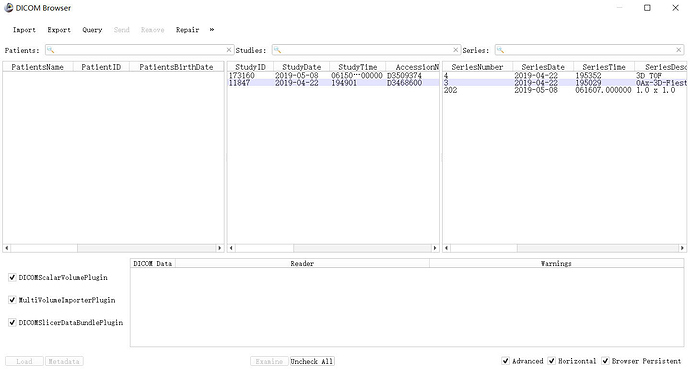Clear the Studies search field
The height and width of the screenshot is (372, 690).
coord(455,50)
